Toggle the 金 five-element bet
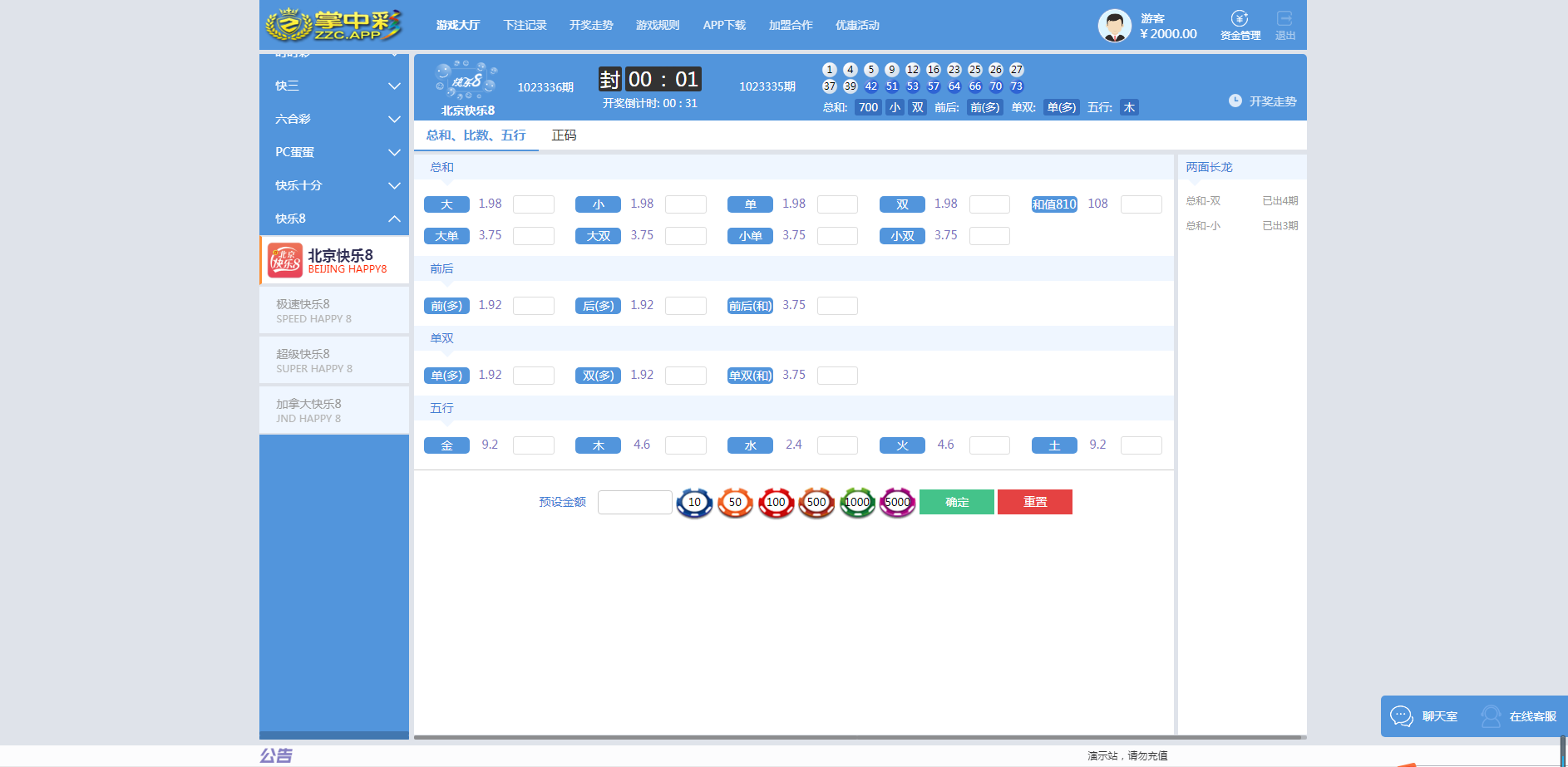 446,445
